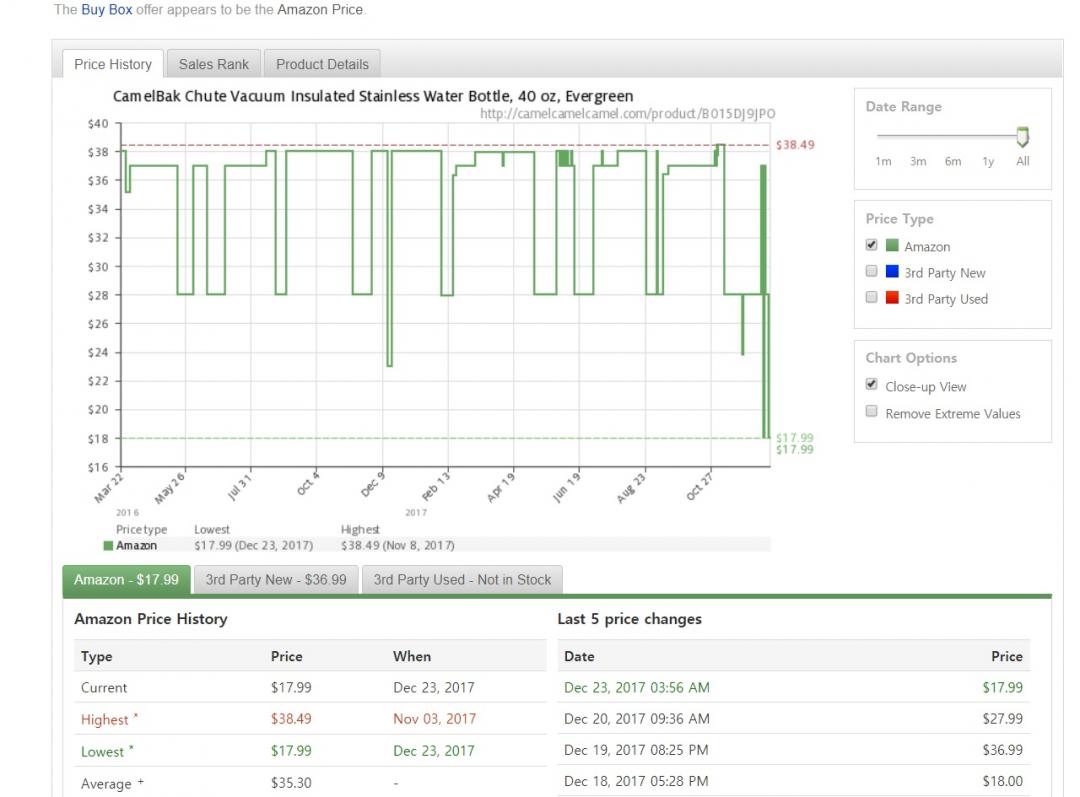Viewport: 1080px width, 797px height.
Task: Select the Price History tab
Action: [x=113, y=64]
